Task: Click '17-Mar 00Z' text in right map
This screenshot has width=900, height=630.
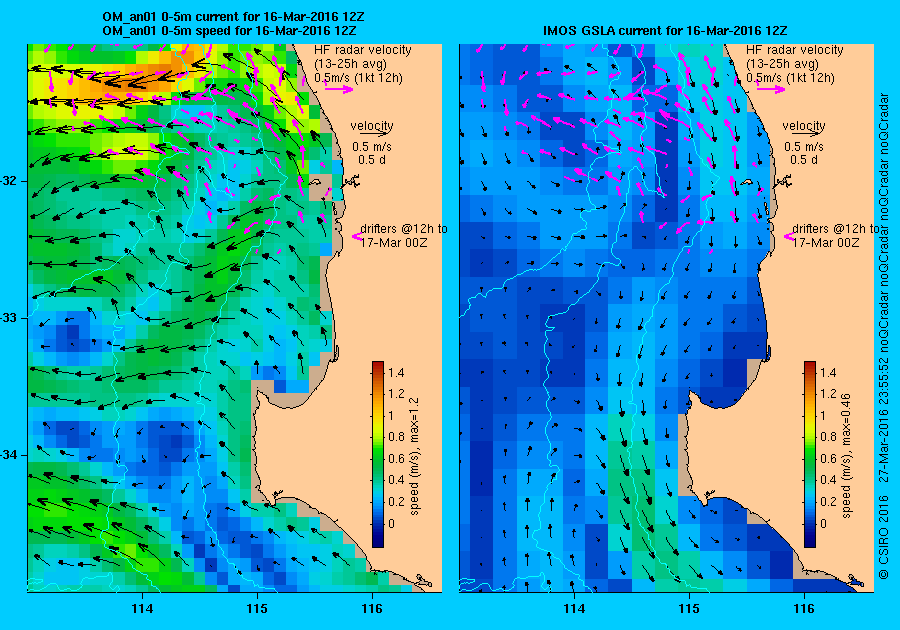Action: click(826, 242)
